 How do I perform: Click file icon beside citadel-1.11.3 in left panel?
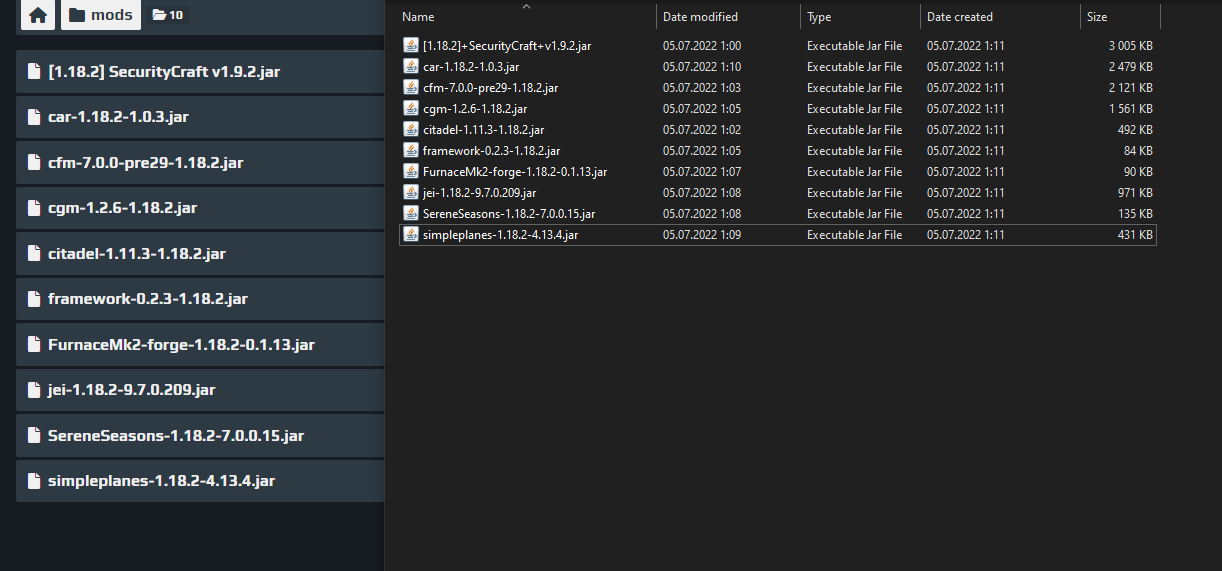(34, 254)
